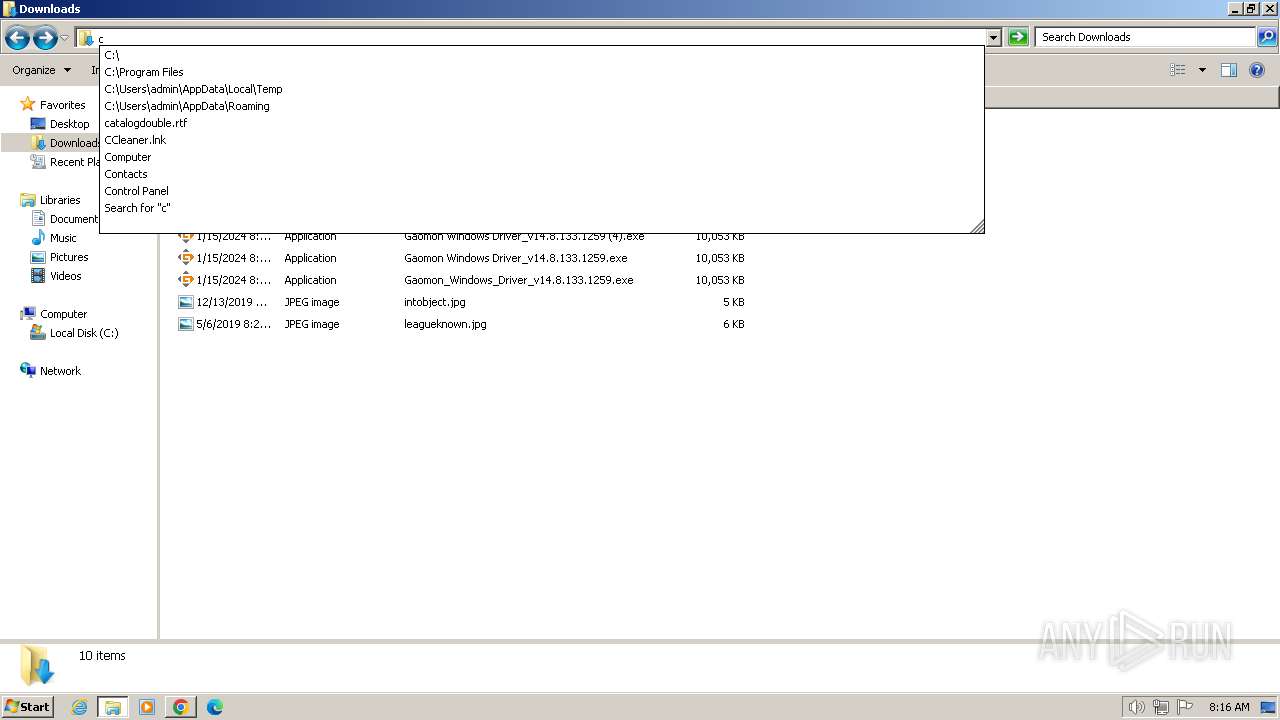Select Gaomon Windows Driver_v14.8.133.1259.exe file
This screenshot has width=1280, height=720.
(516, 258)
